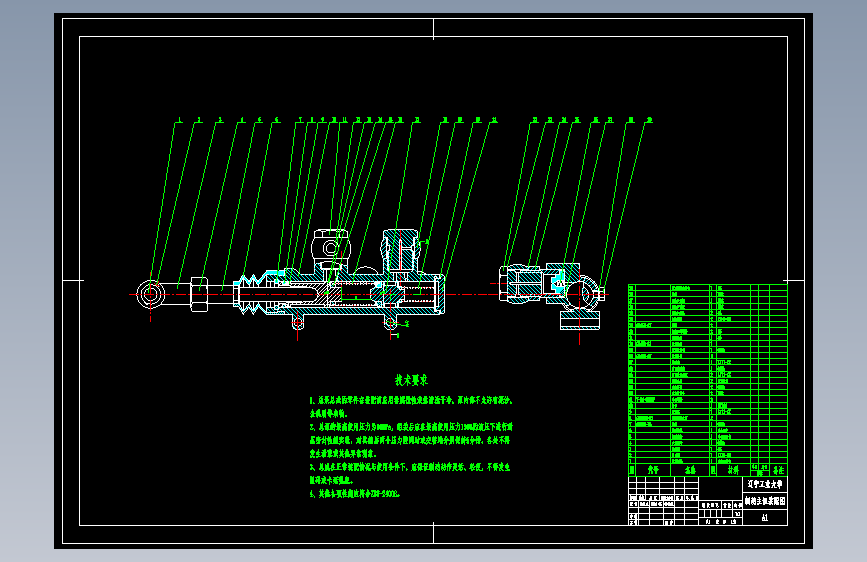The image size is (867, 562).
Task: Click the right end cap of the master cylinder
Action: click(x=440, y=294)
